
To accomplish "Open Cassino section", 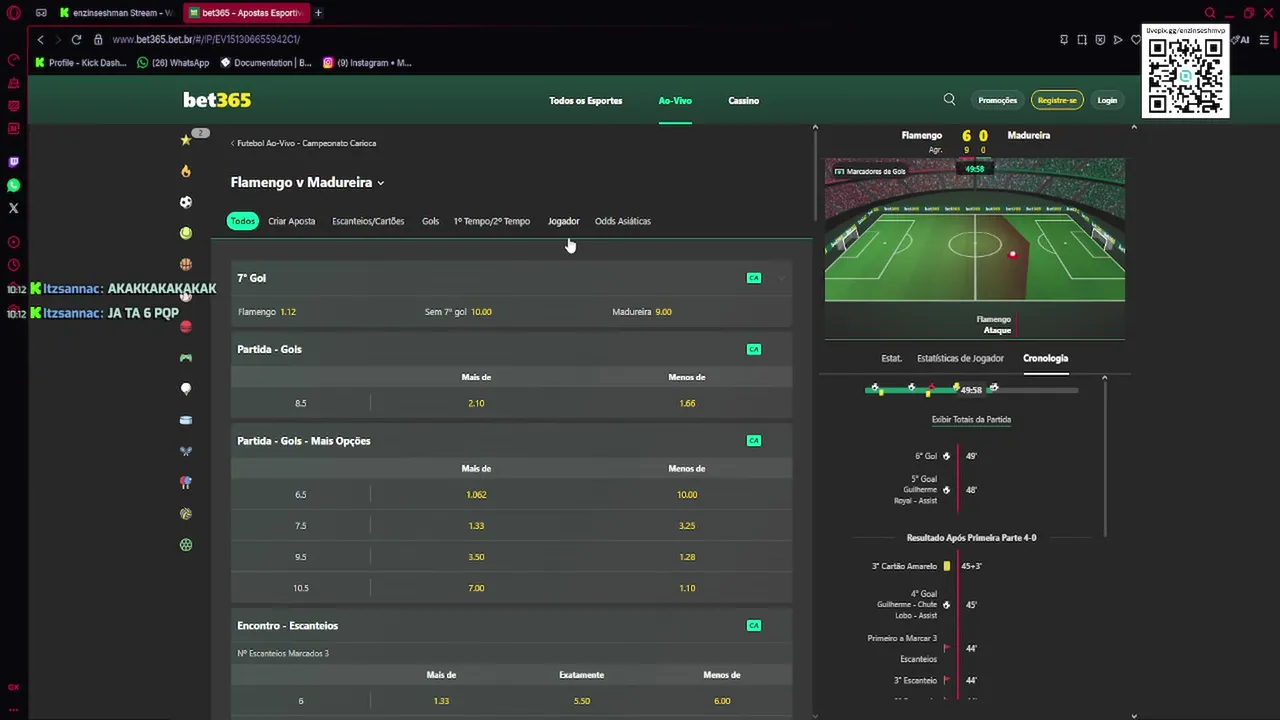I will click(743, 100).
